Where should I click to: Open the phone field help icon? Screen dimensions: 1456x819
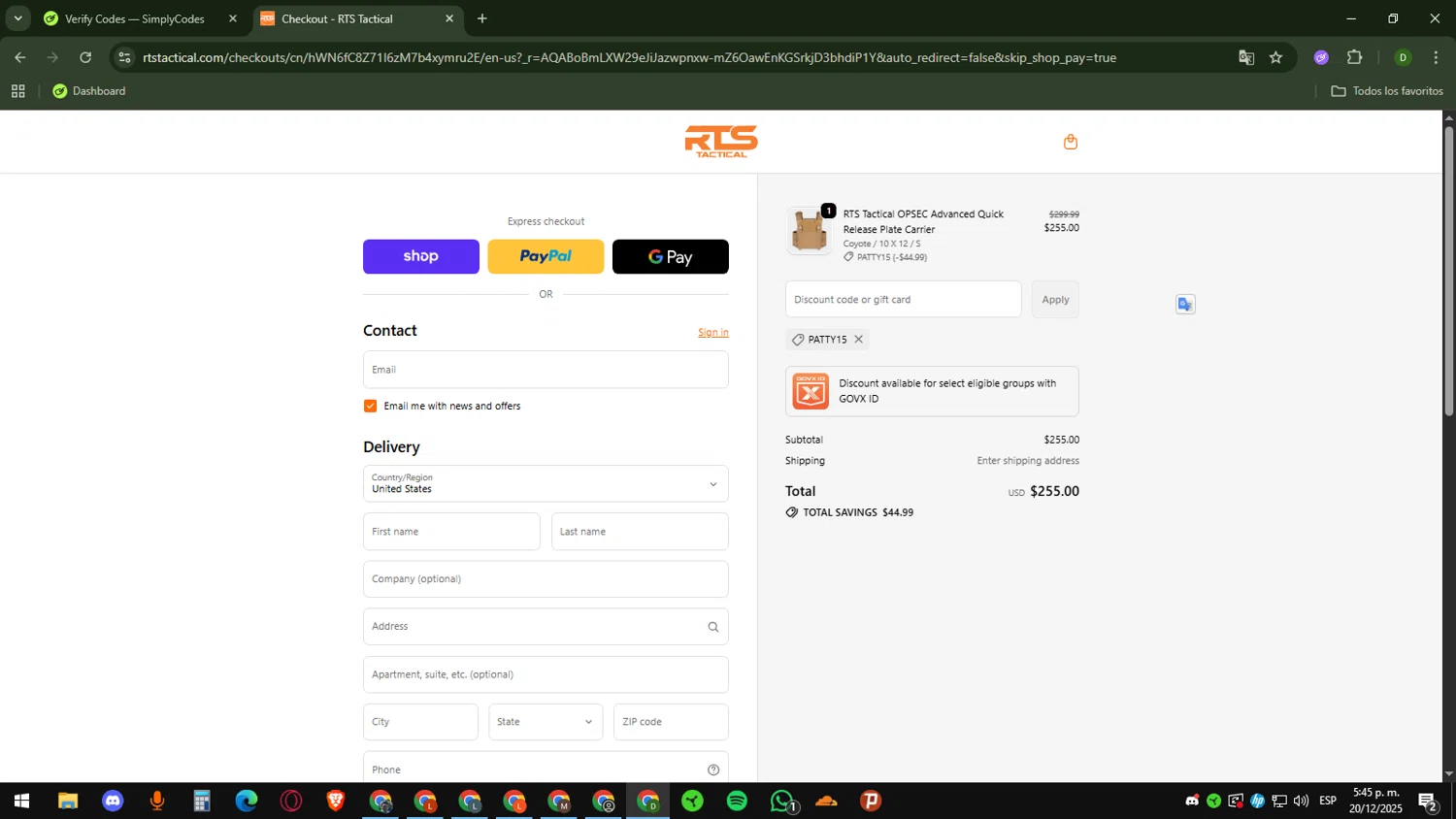click(x=713, y=770)
